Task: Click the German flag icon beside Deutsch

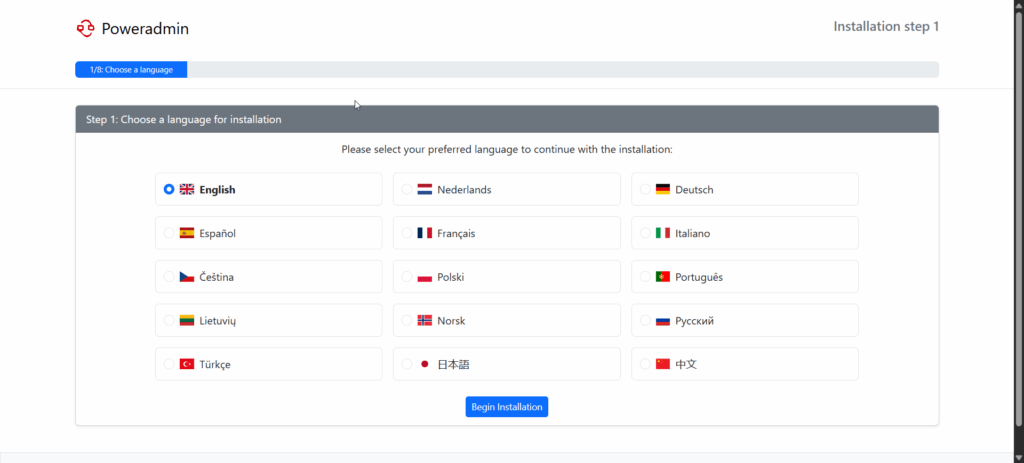Action: (663, 189)
